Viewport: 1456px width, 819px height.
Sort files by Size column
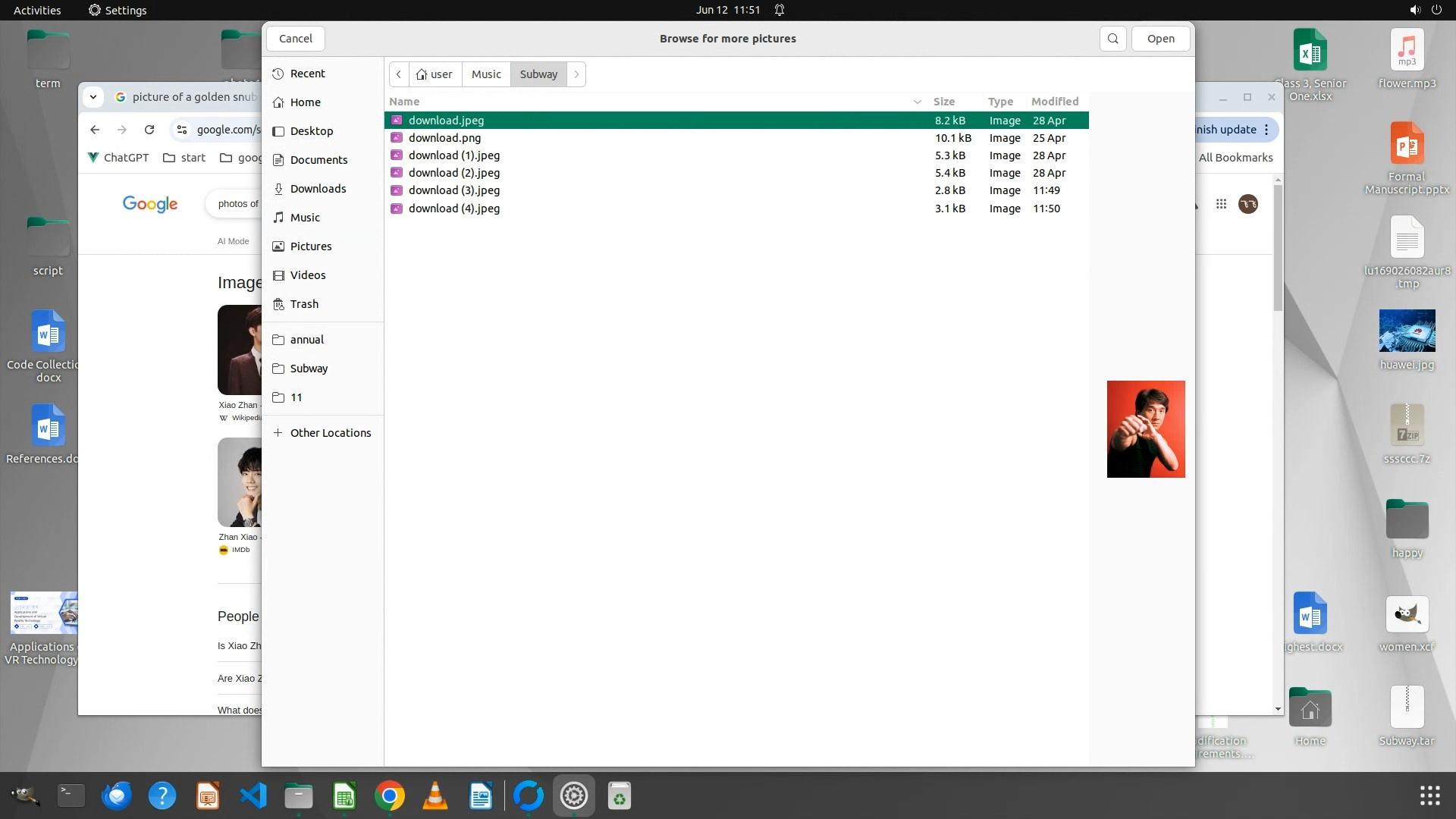coord(943,102)
